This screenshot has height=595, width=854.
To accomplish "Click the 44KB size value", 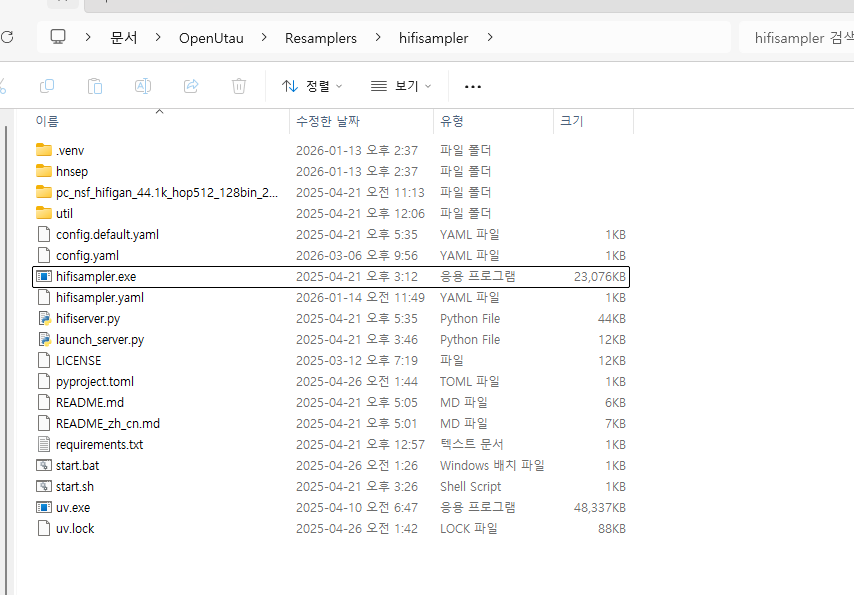I will pyautogui.click(x=612, y=319).
